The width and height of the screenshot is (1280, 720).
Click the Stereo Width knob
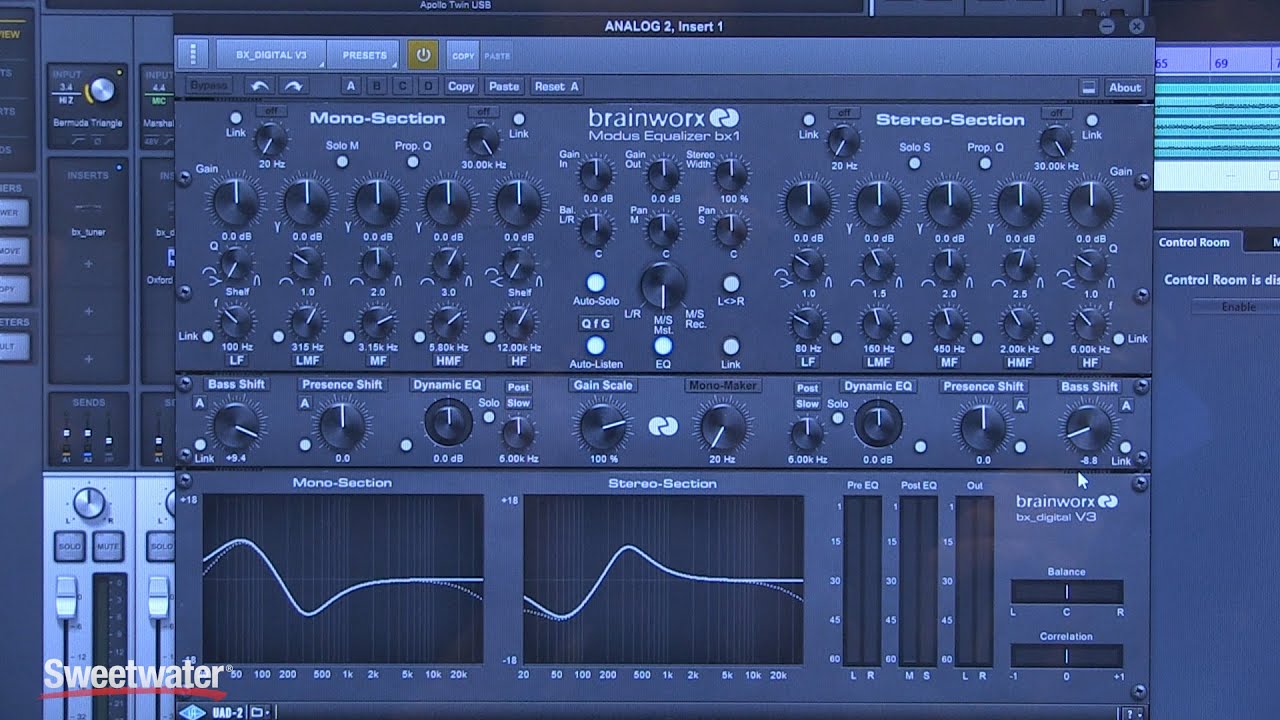click(x=731, y=174)
